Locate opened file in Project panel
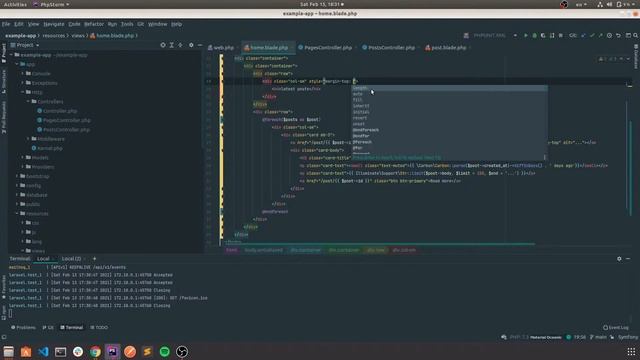This screenshot has height=360, width=640. coord(163,45)
